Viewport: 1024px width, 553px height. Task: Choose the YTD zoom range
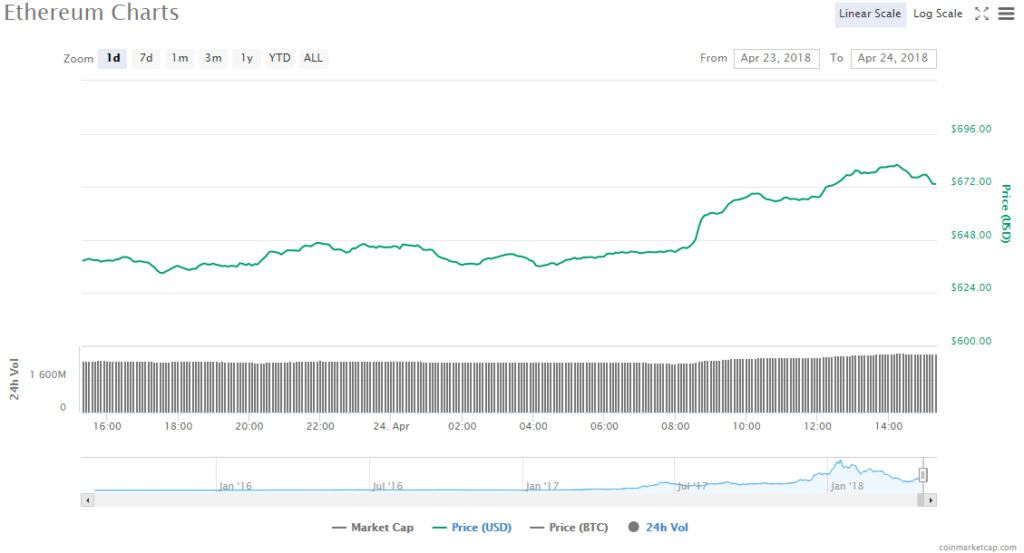(280, 58)
